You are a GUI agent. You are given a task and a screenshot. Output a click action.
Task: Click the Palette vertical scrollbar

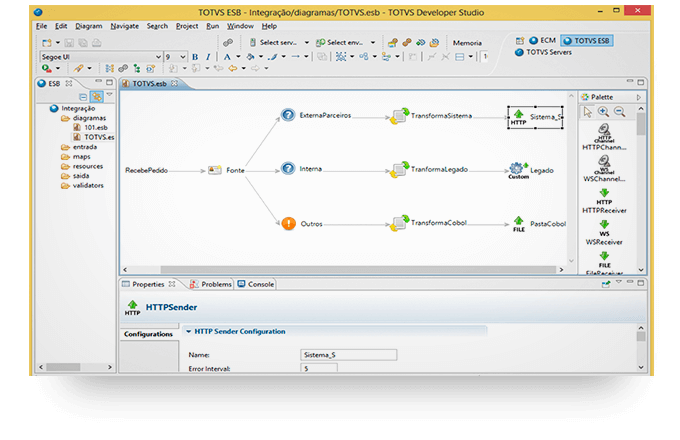point(641,125)
